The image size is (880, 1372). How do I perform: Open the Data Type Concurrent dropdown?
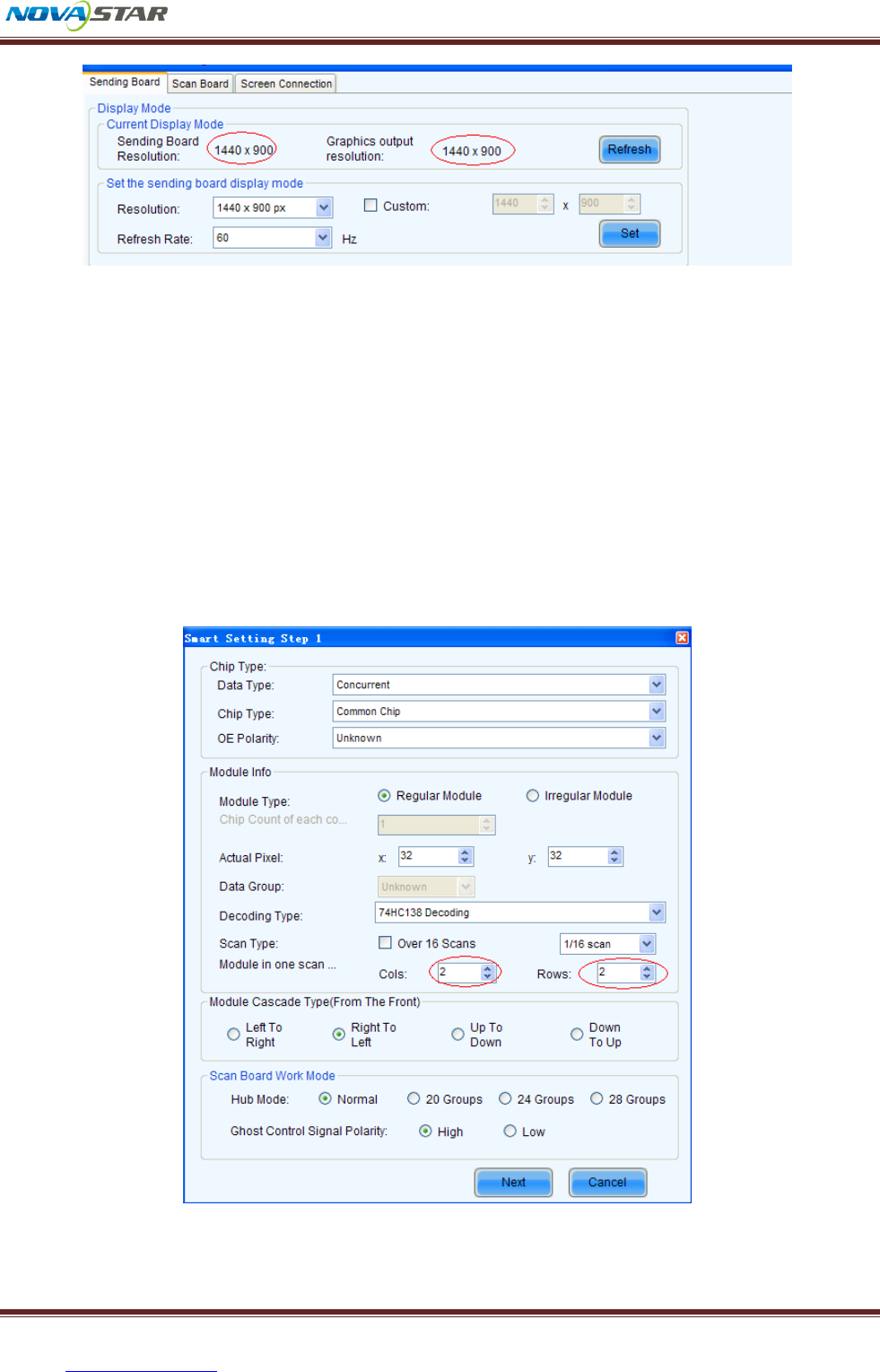coord(657,685)
